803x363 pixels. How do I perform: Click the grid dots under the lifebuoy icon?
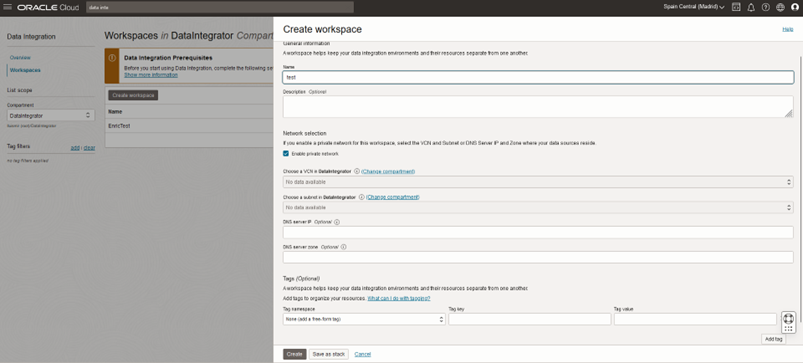789,329
